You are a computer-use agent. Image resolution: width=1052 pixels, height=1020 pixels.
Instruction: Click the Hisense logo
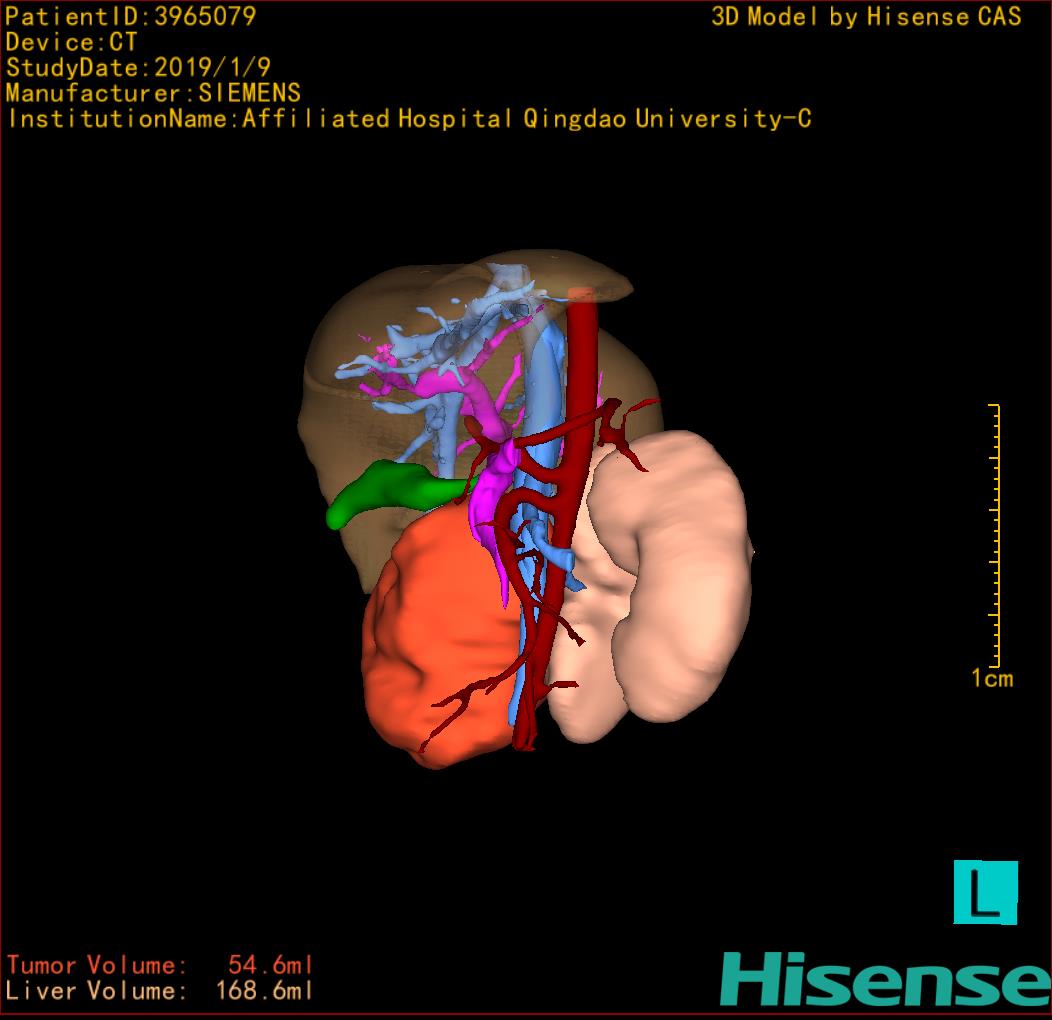coord(886,980)
